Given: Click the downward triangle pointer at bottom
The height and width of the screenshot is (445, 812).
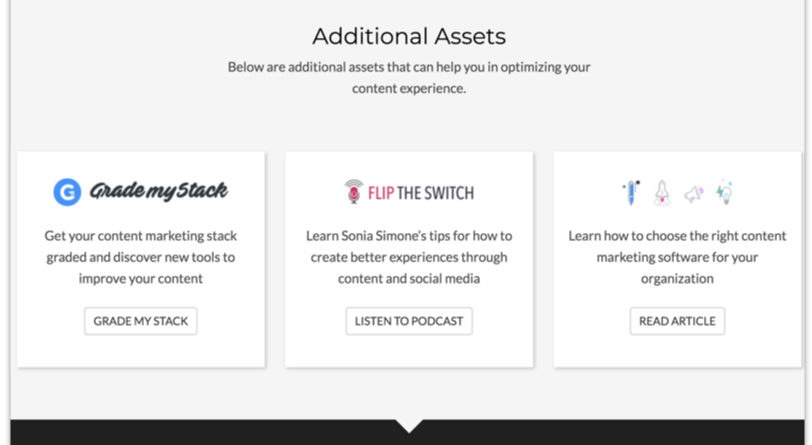Looking at the screenshot, I should pyautogui.click(x=409, y=426).
